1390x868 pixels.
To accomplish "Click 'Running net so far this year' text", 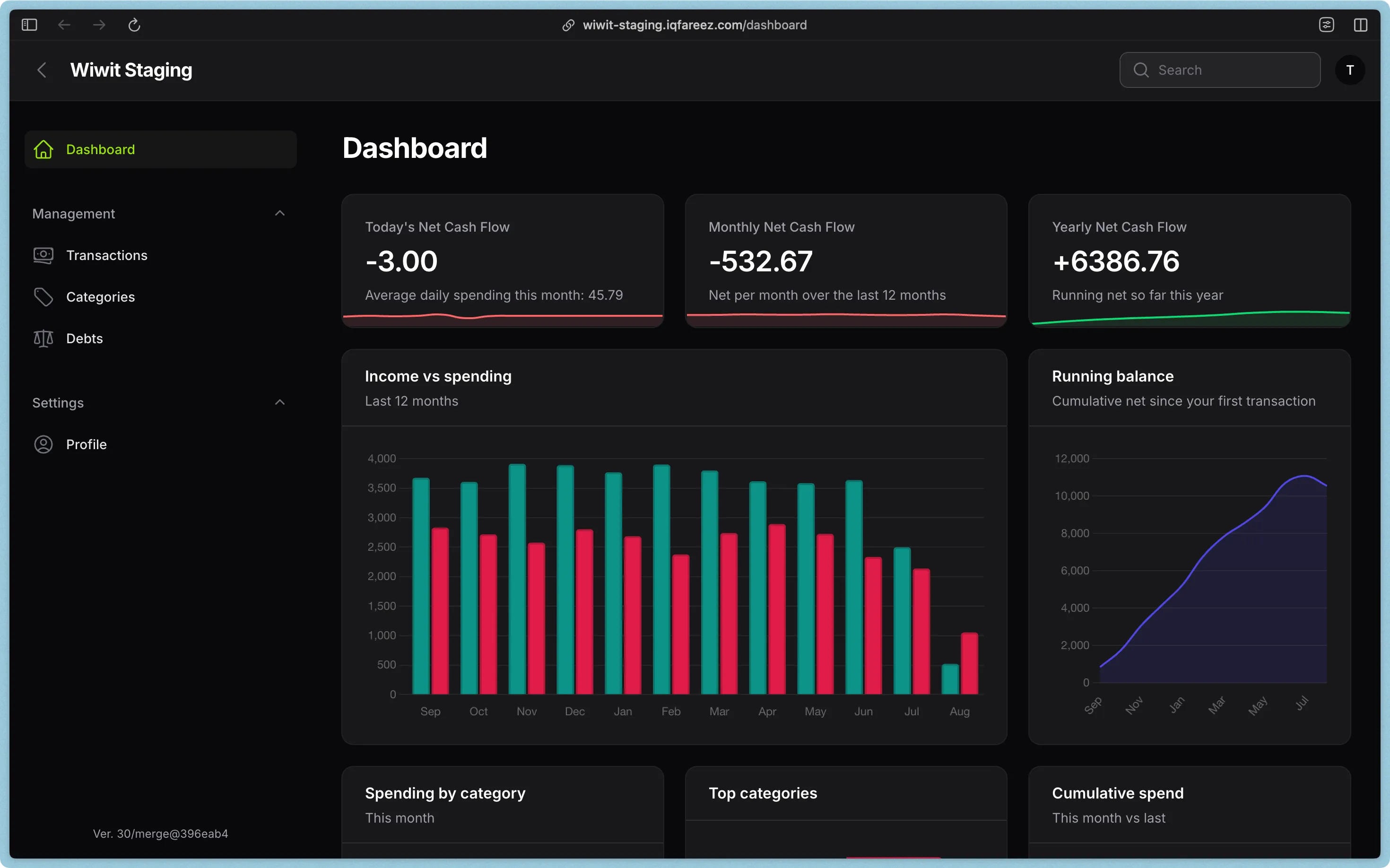I will (x=1138, y=295).
